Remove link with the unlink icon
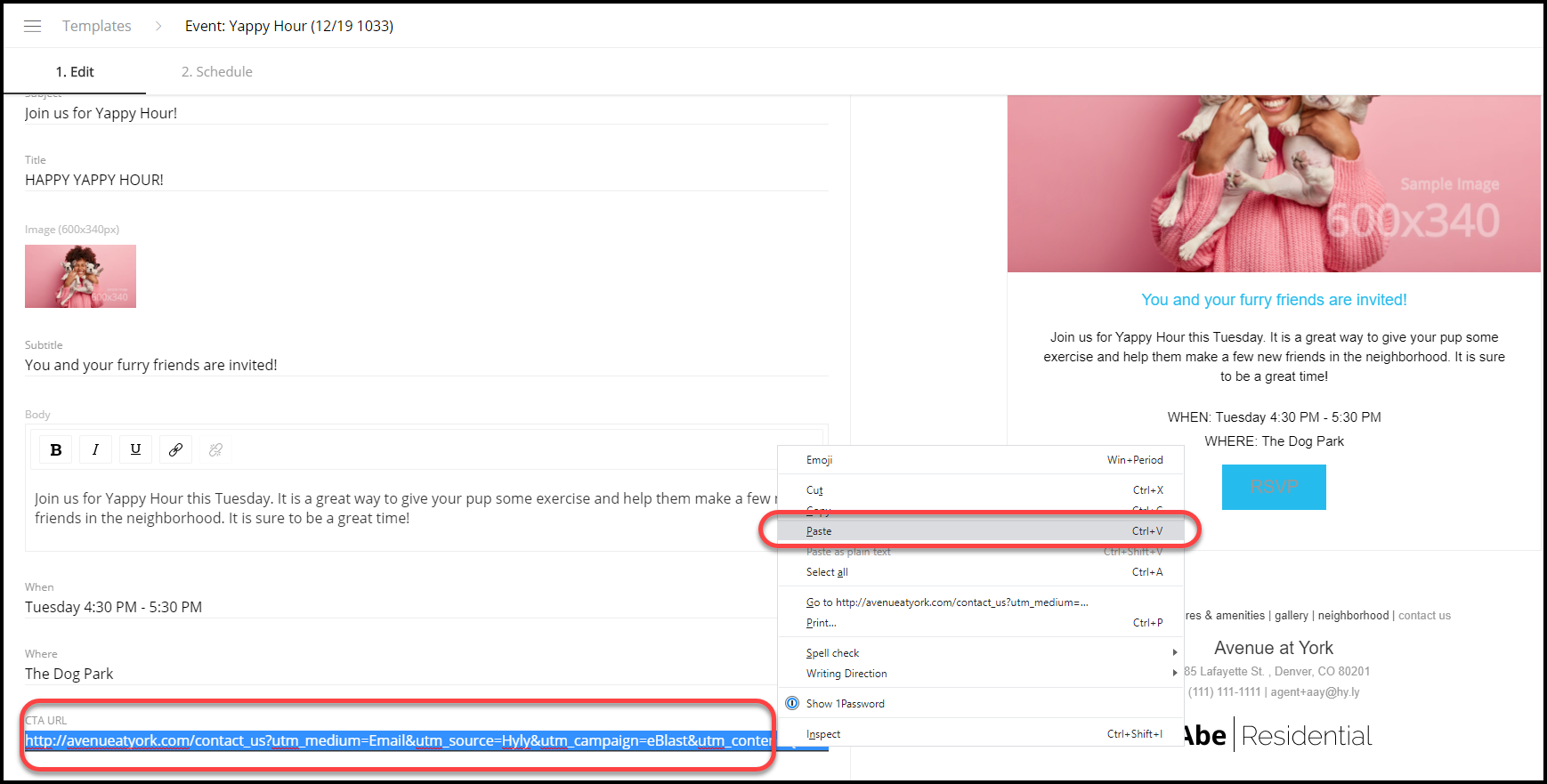Viewport: 1547px width, 784px height. [215, 449]
